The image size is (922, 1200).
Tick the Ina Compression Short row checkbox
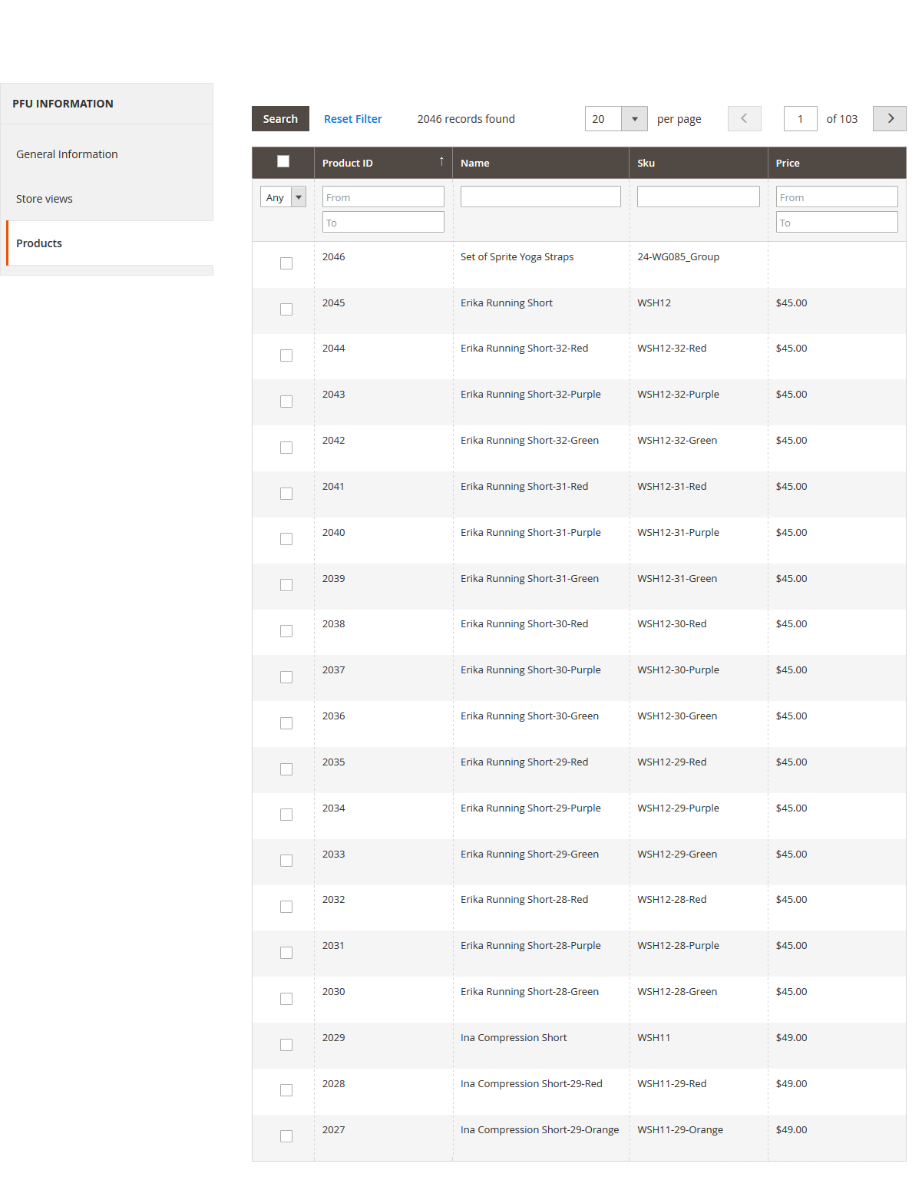pyautogui.click(x=286, y=1044)
